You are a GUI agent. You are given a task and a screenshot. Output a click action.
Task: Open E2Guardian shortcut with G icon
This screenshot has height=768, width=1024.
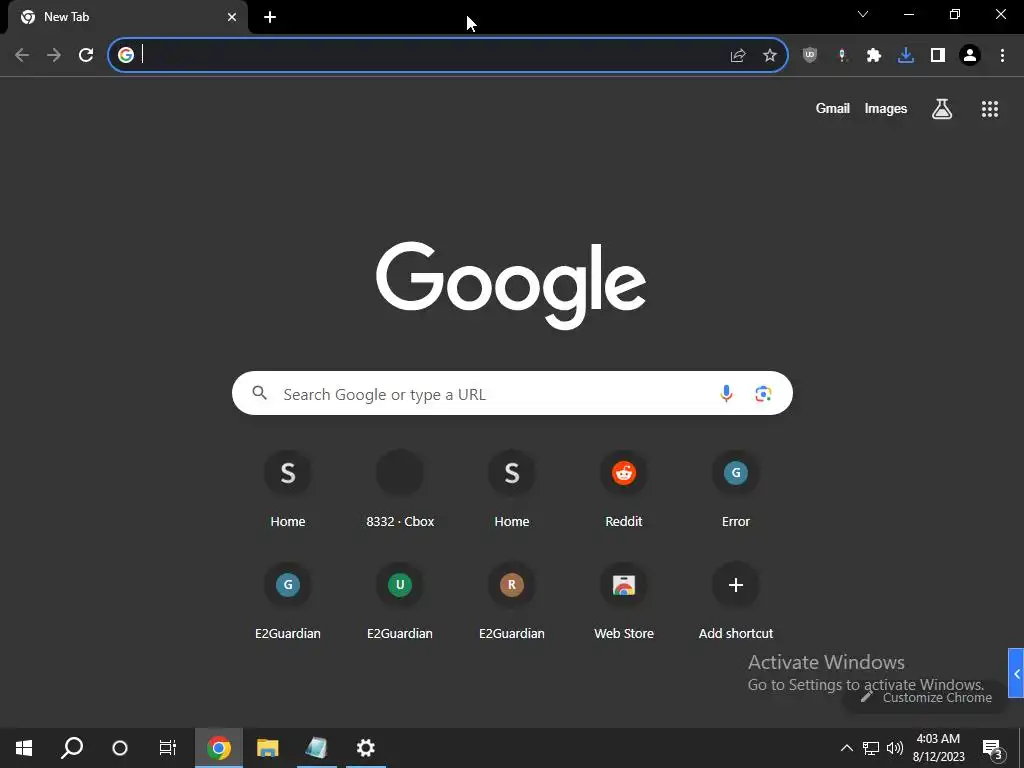pos(288,601)
